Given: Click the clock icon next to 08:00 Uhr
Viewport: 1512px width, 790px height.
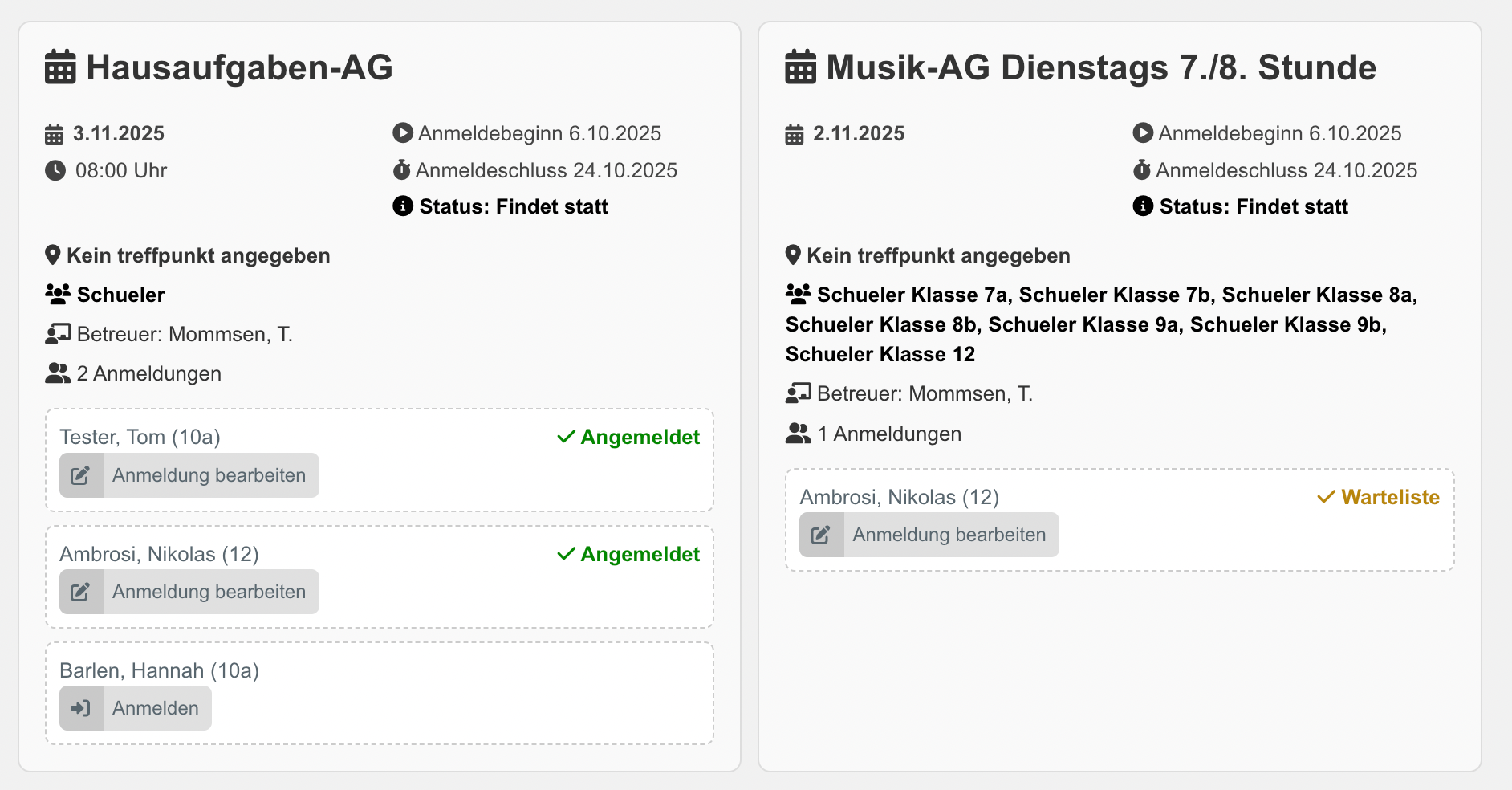Looking at the screenshot, I should pyautogui.click(x=55, y=170).
